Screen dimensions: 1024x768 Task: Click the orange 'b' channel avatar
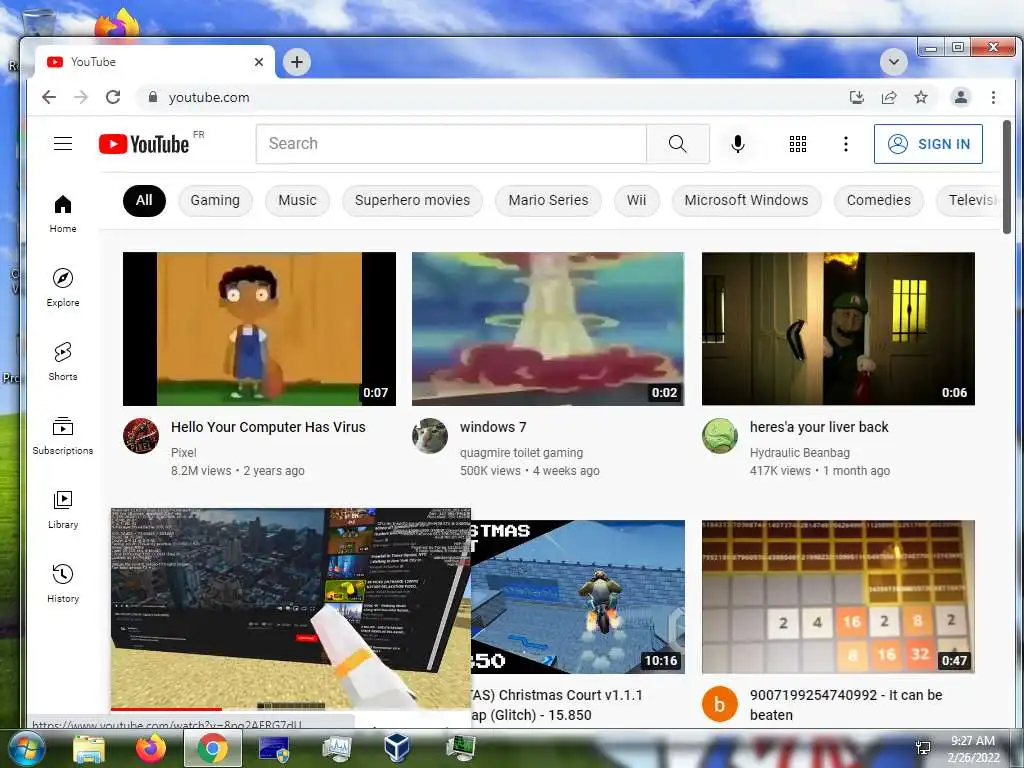pos(720,705)
